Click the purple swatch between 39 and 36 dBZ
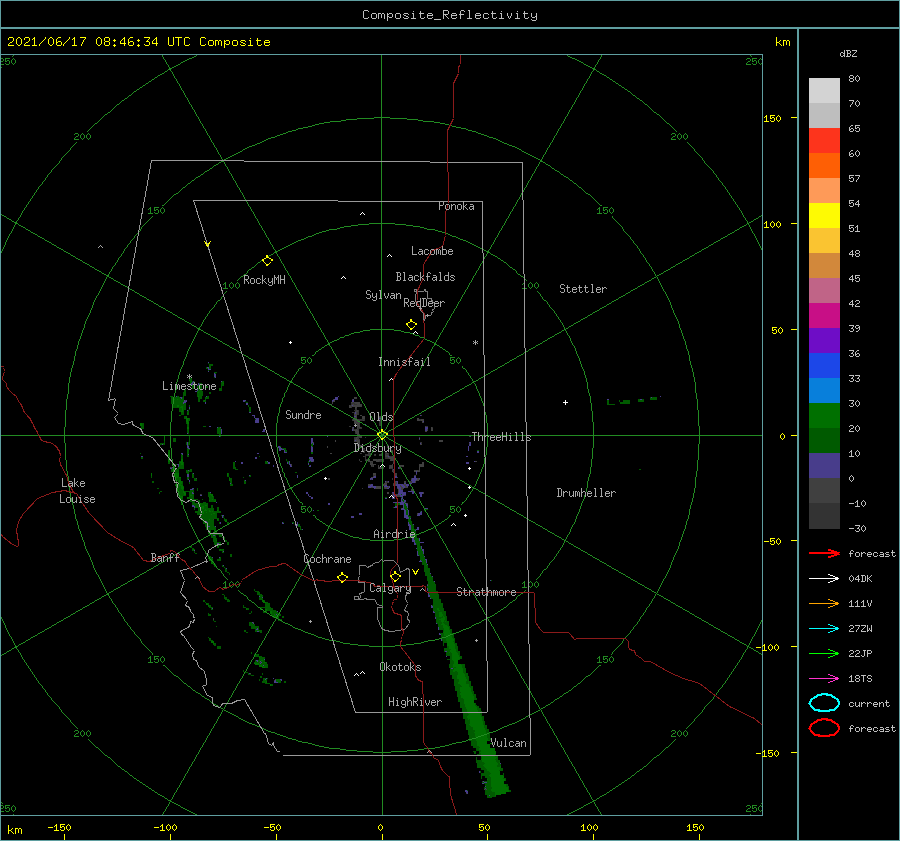 (824, 340)
